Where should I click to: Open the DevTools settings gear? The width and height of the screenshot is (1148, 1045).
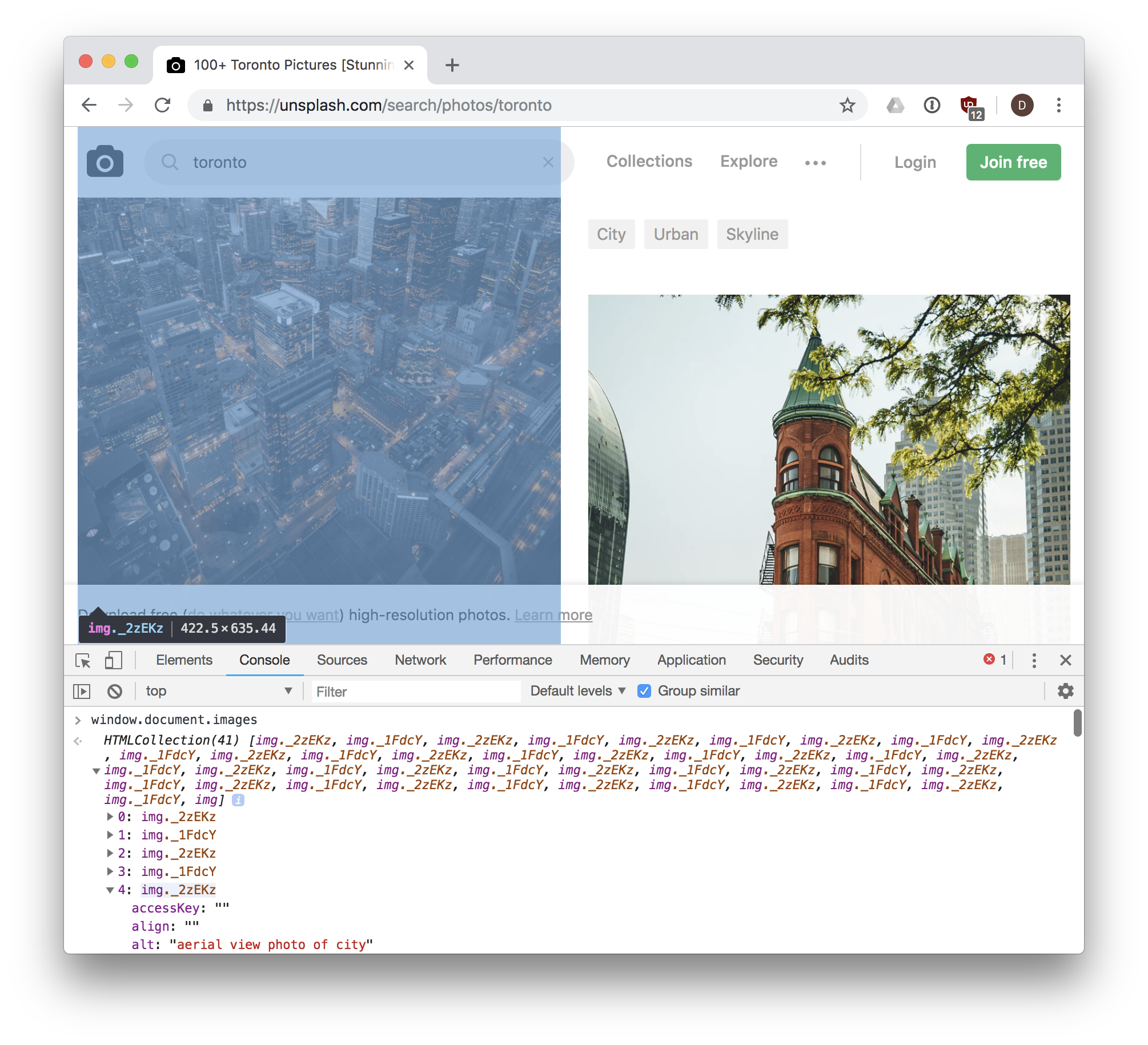[x=1065, y=691]
